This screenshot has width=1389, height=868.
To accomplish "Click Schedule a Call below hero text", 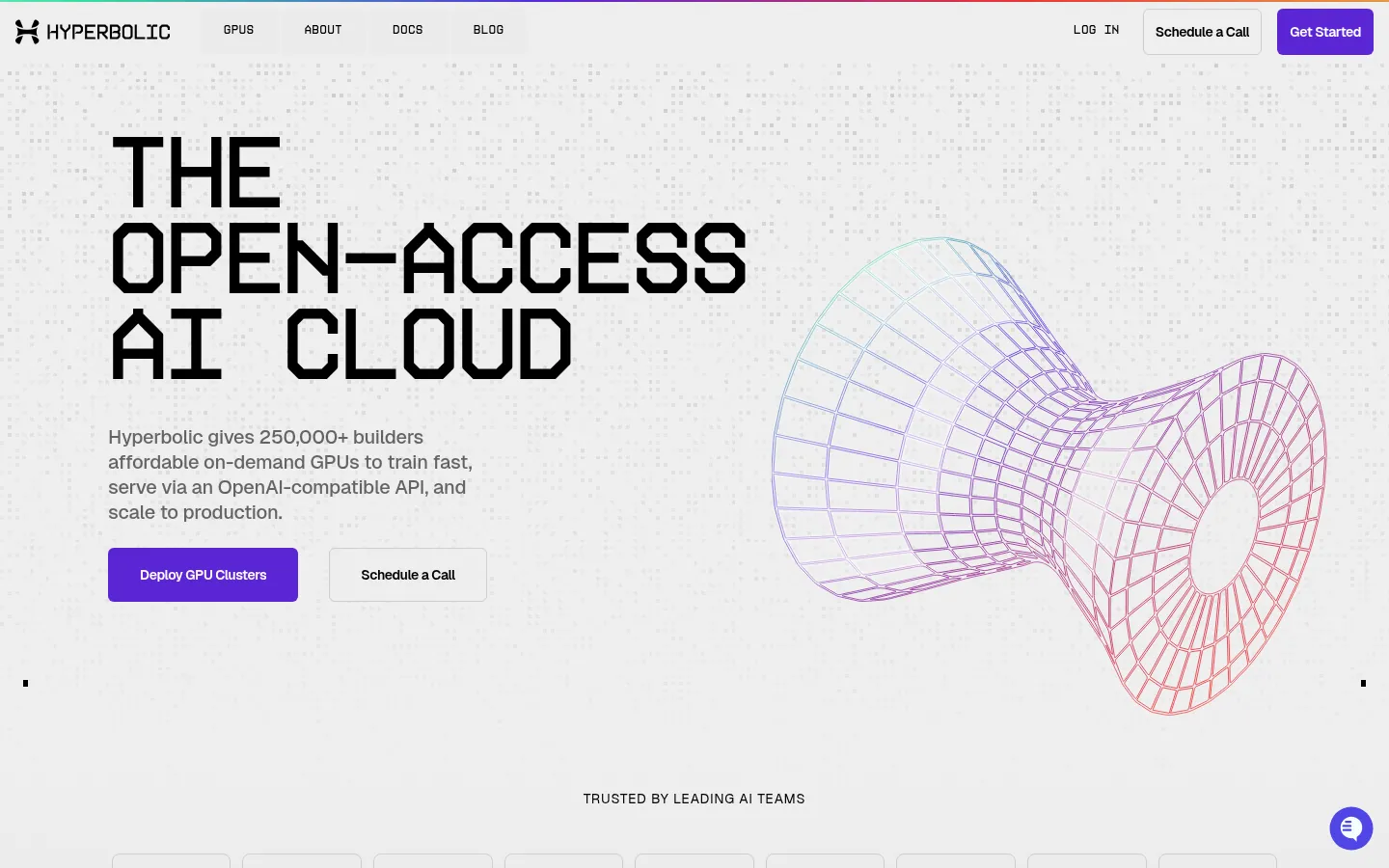I will (408, 575).
